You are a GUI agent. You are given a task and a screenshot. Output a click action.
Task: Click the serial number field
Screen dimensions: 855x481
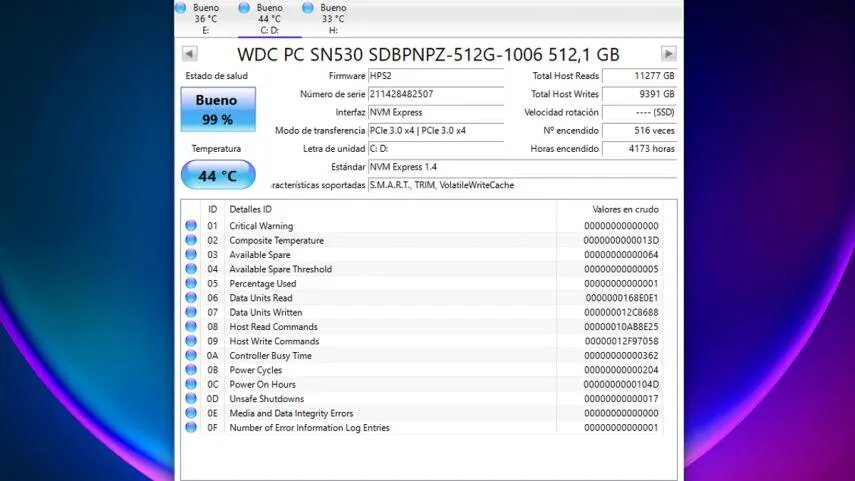(x=435, y=94)
